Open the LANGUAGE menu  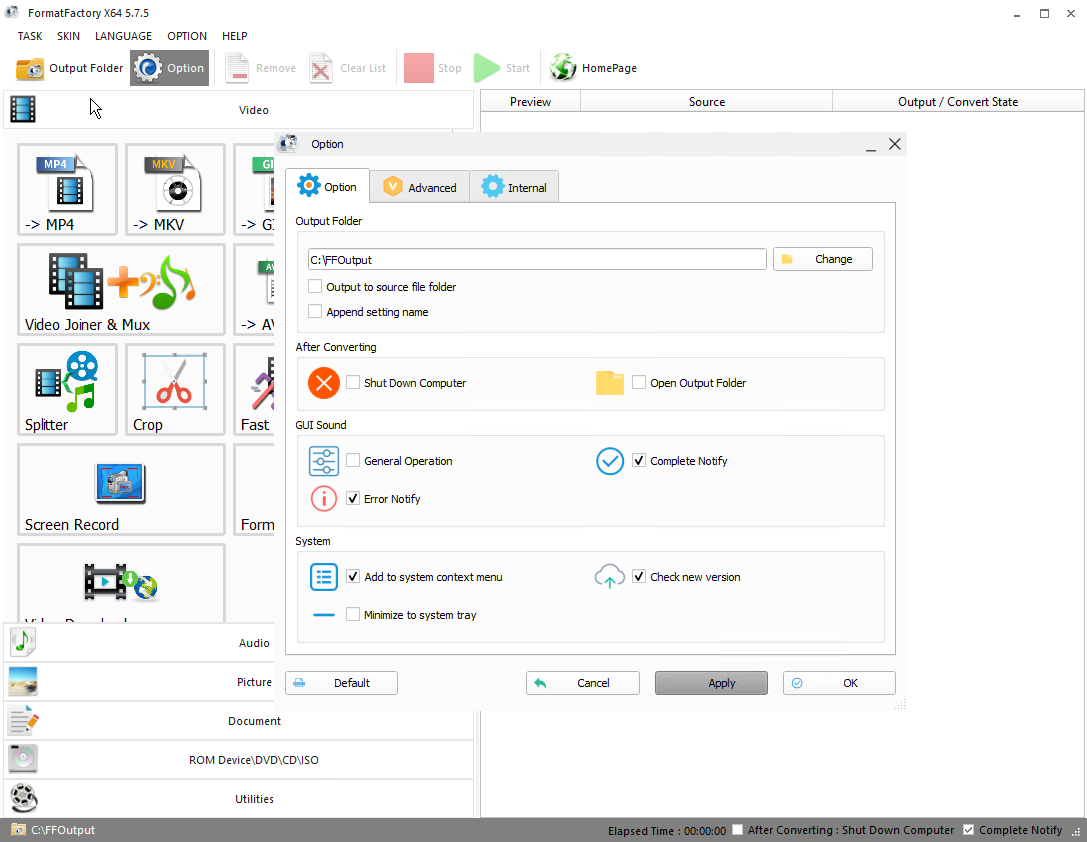coord(123,36)
